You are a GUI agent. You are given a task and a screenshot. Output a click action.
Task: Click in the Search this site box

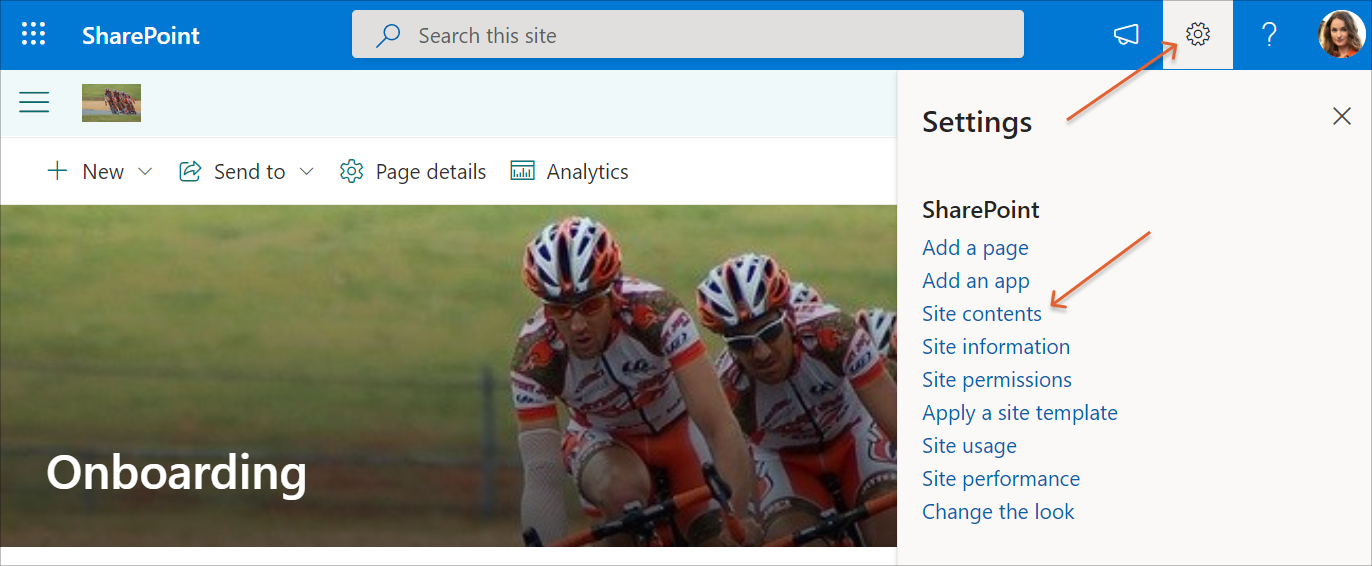(x=687, y=36)
